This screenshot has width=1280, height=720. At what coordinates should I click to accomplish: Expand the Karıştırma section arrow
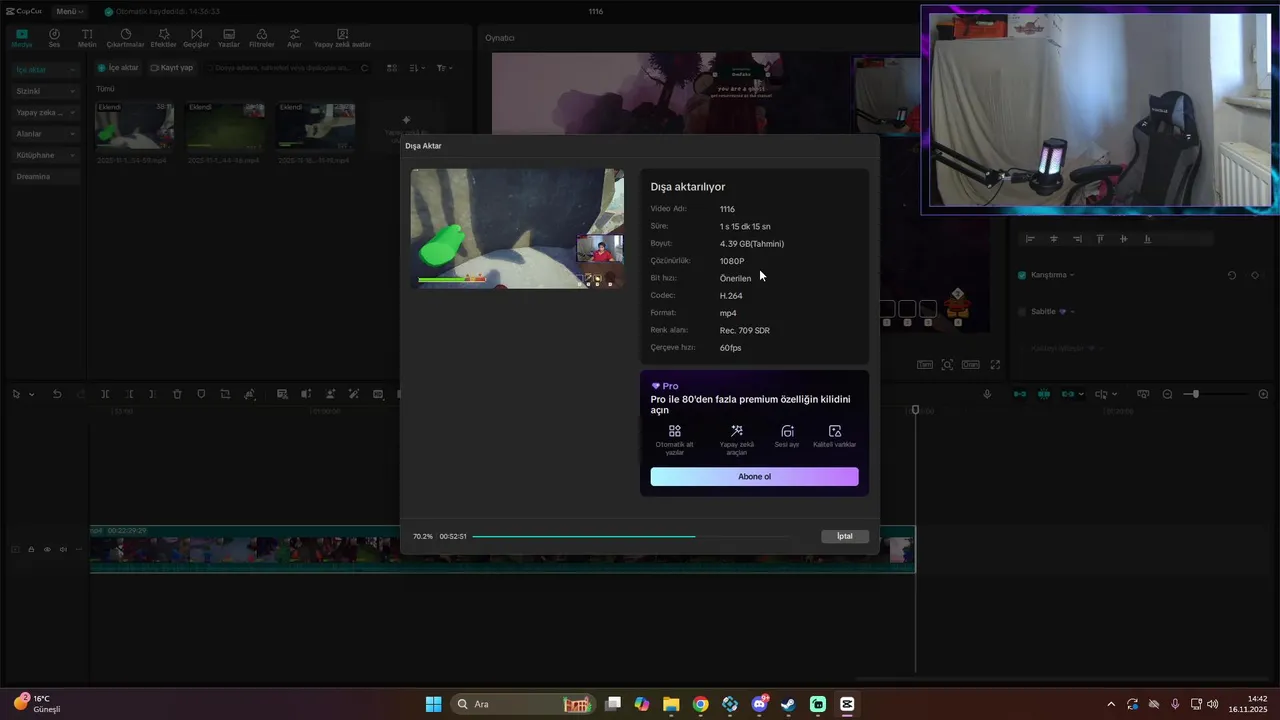tap(1071, 275)
